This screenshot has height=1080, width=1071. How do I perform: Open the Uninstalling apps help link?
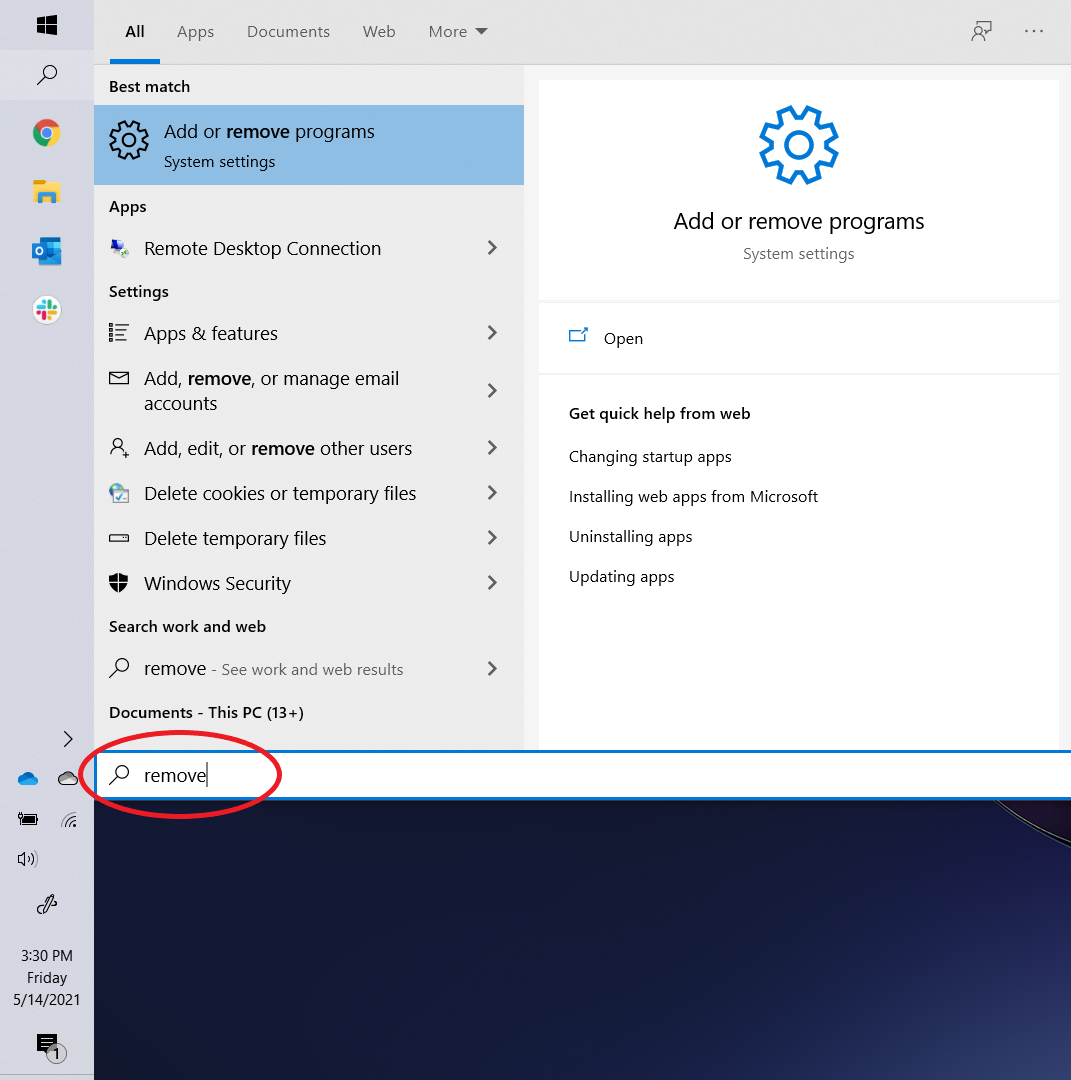630,537
